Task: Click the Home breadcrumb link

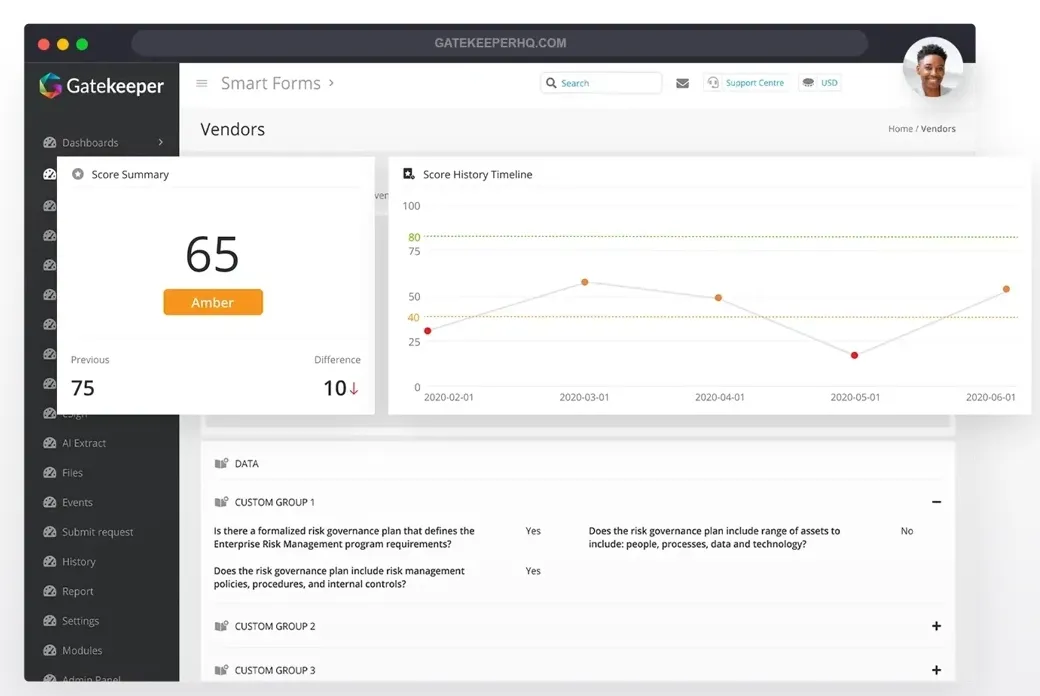Action: click(x=900, y=129)
